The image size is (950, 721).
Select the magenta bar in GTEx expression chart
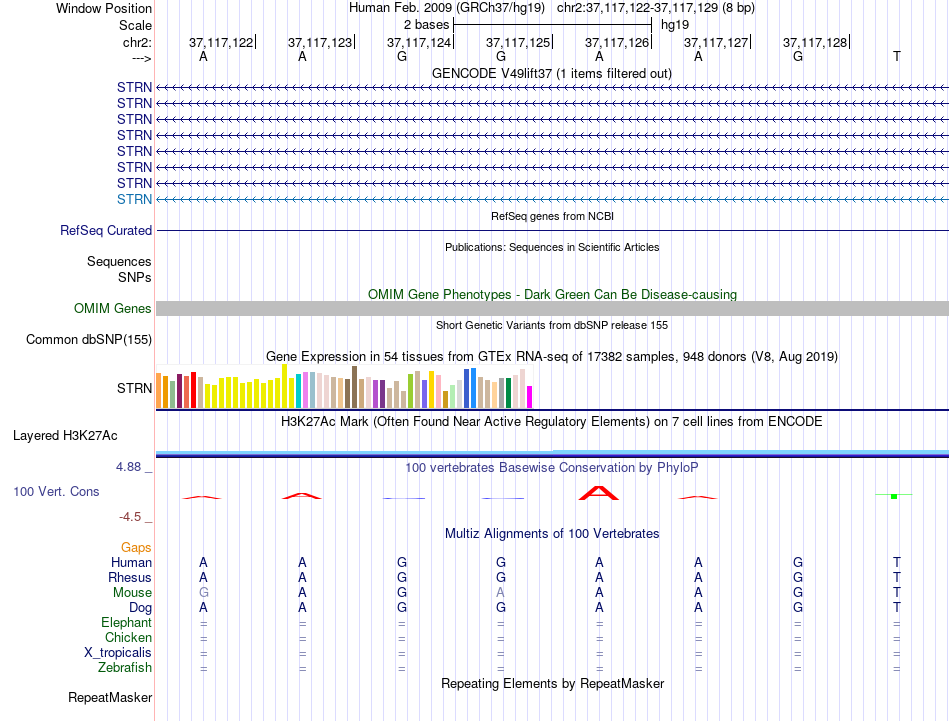tap(530, 397)
